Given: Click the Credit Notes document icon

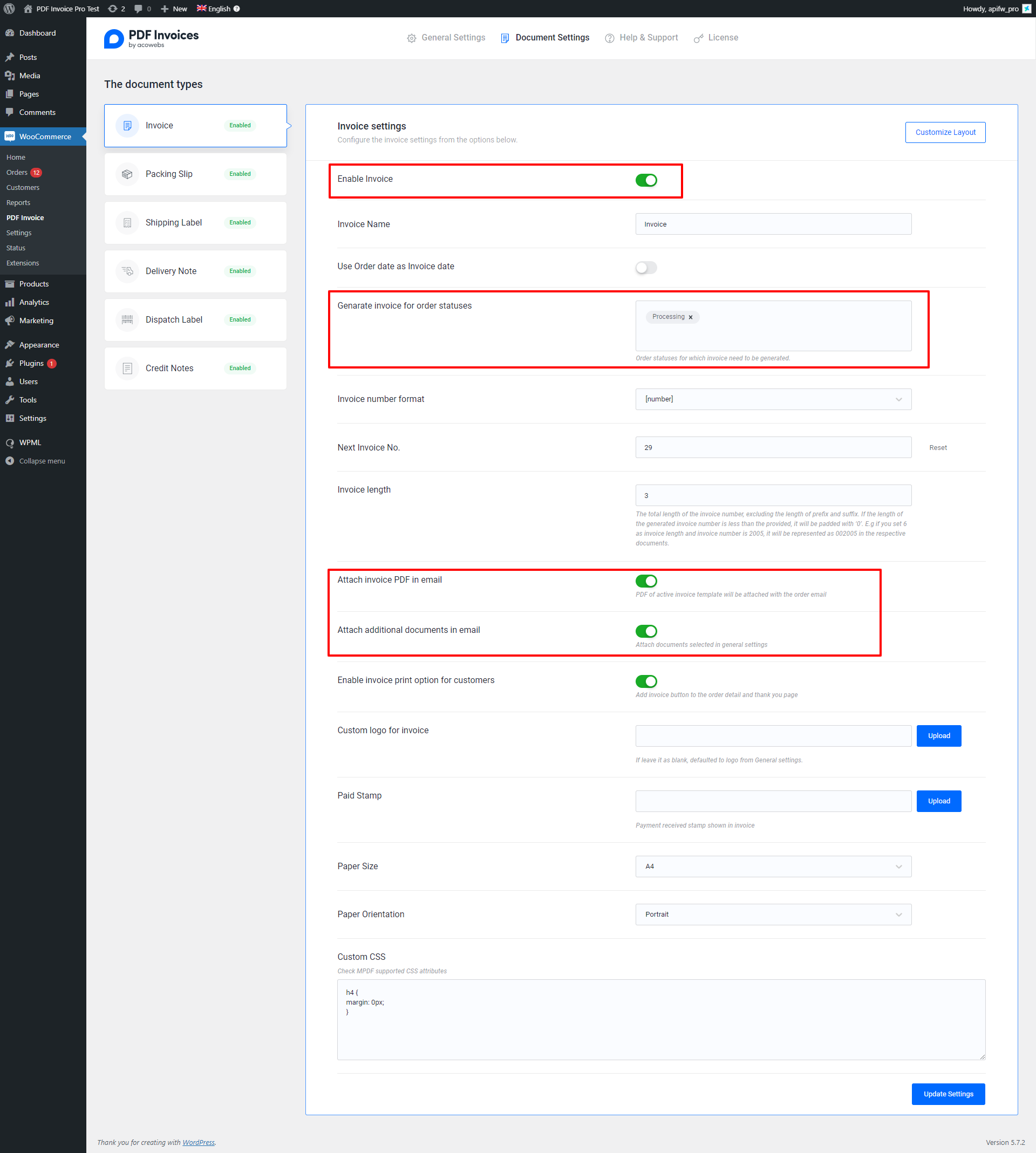Looking at the screenshot, I should pos(127,368).
